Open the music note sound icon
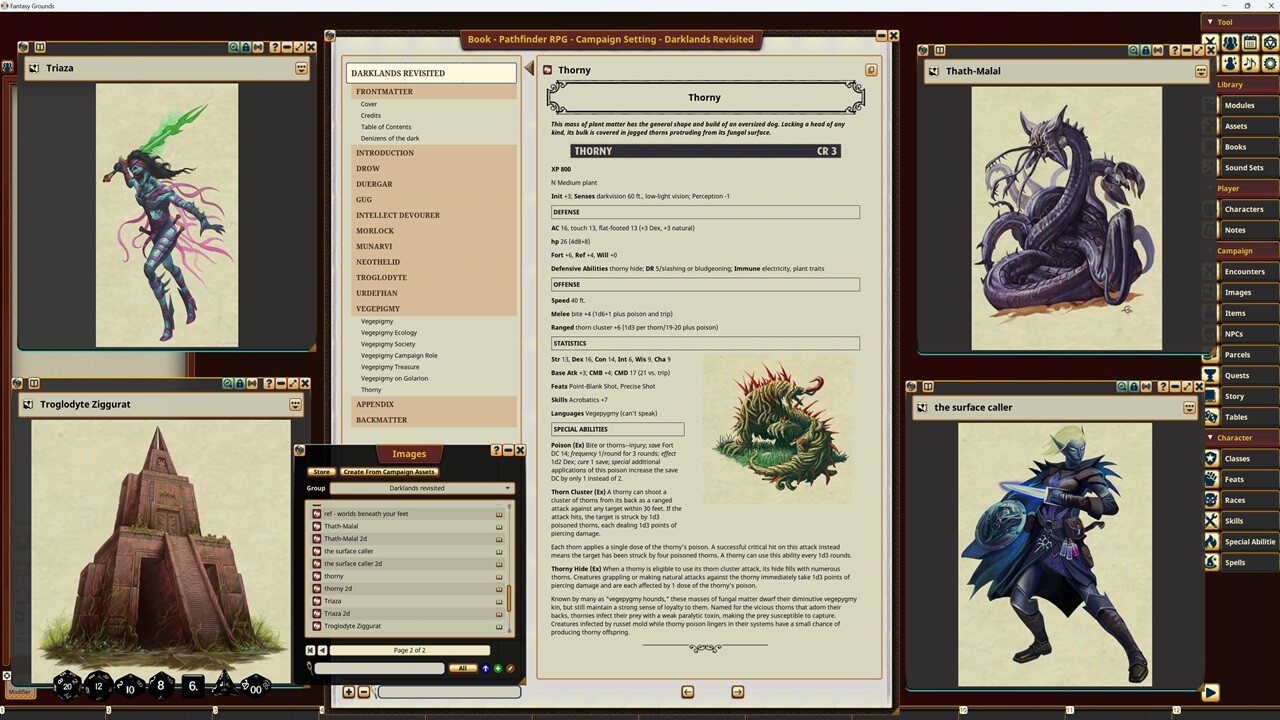Viewport: 1280px width, 720px height. [x=1249, y=65]
